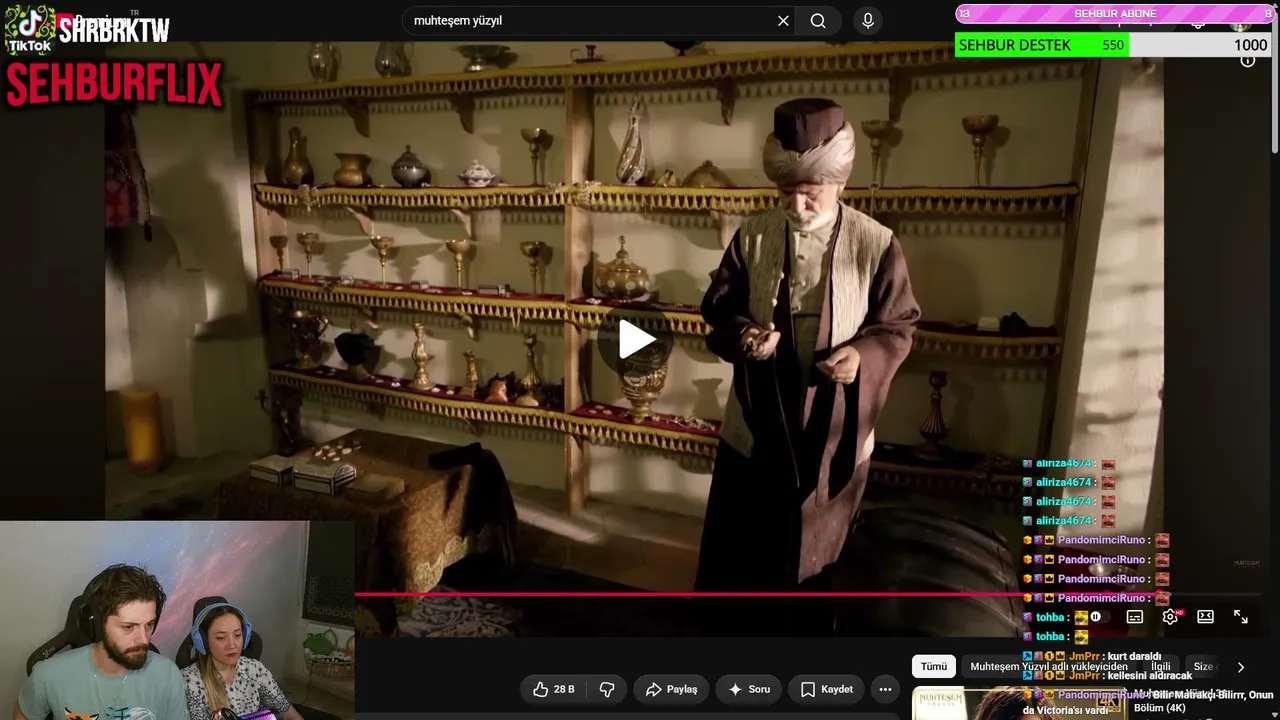
Task: Seek on the red progress bar
Action: 691,594
